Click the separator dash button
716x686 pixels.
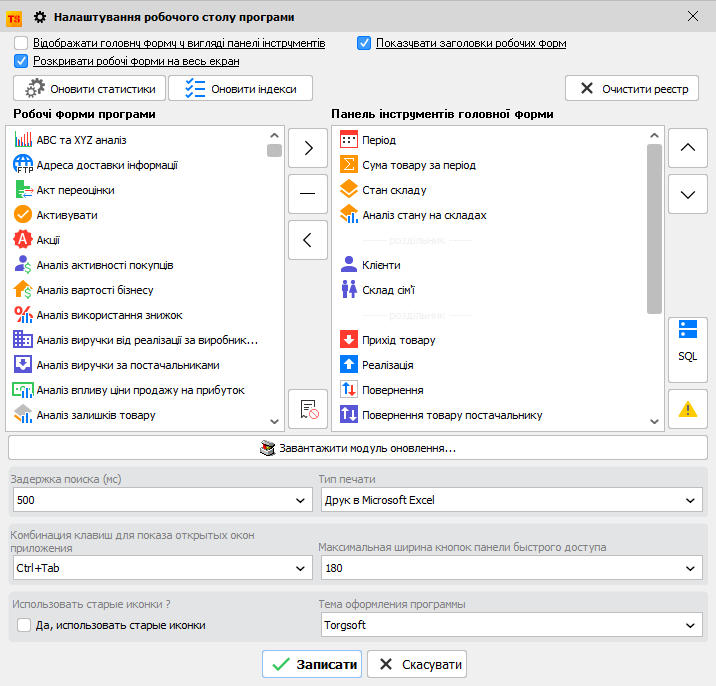[308, 194]
